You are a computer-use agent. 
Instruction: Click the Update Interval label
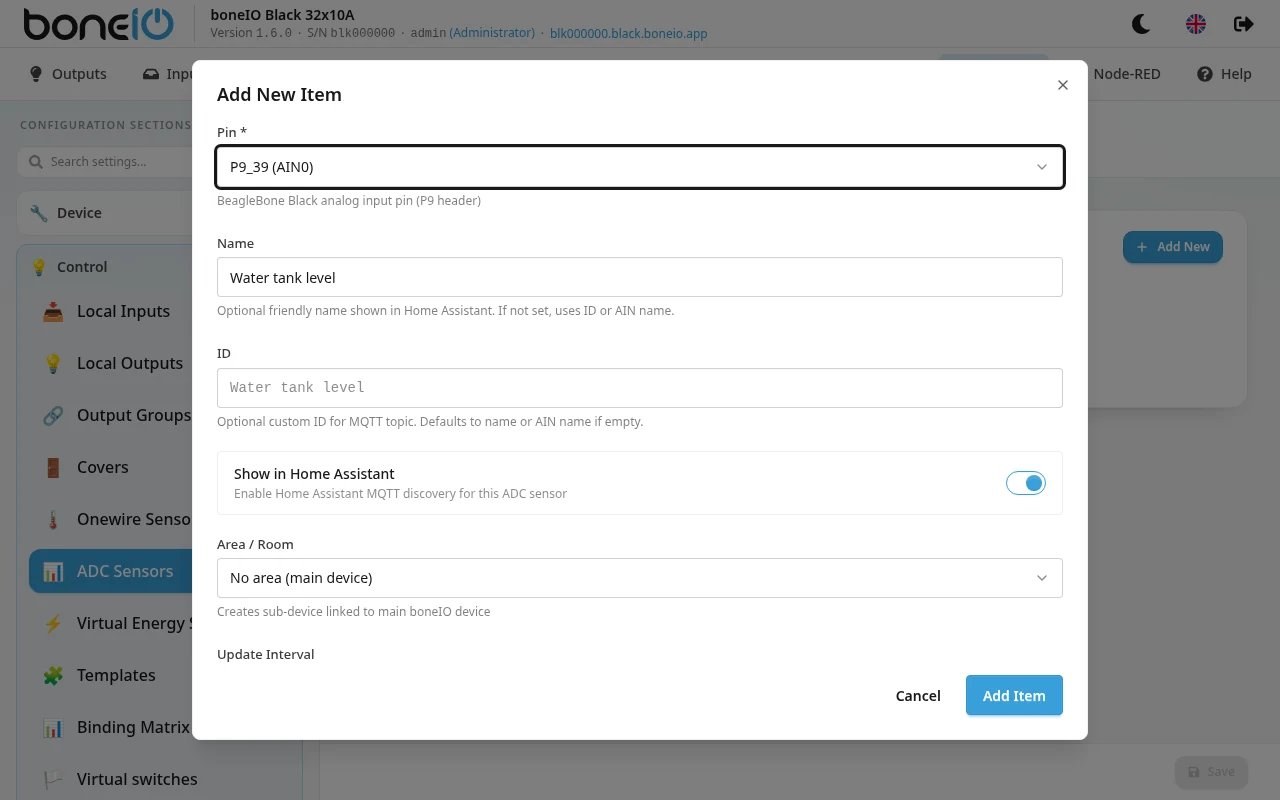(266, 655)
